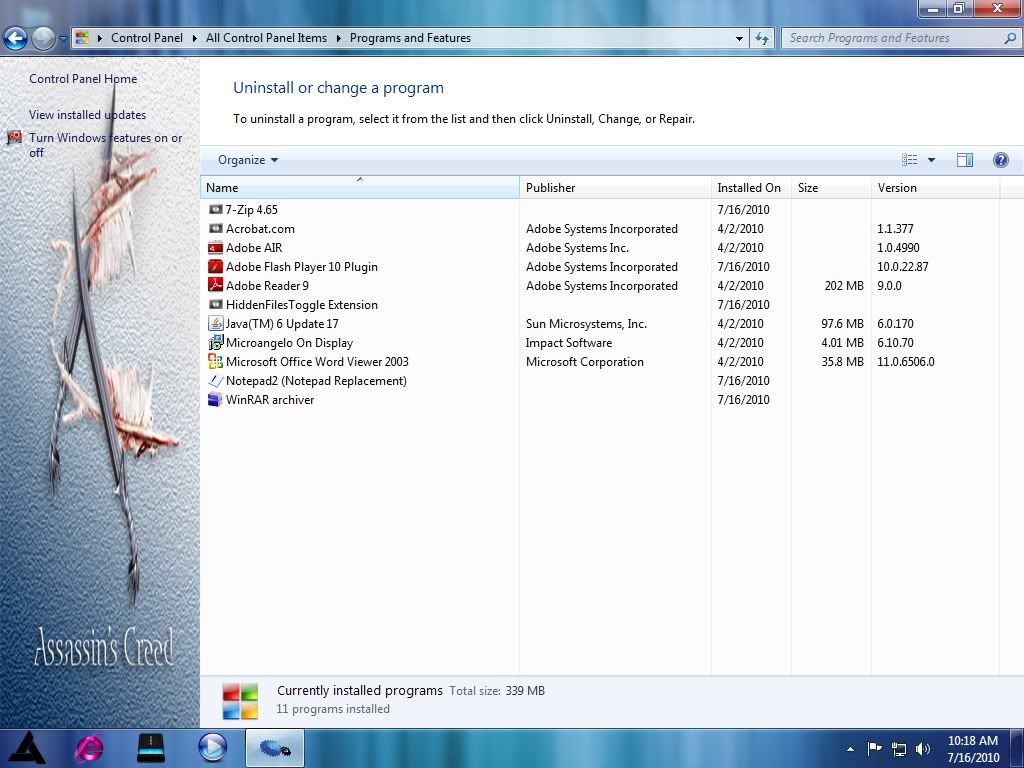Screen dimensions: 1024x768
Task: Click the Impact Software publisher cell
Action: coord(569,342)
